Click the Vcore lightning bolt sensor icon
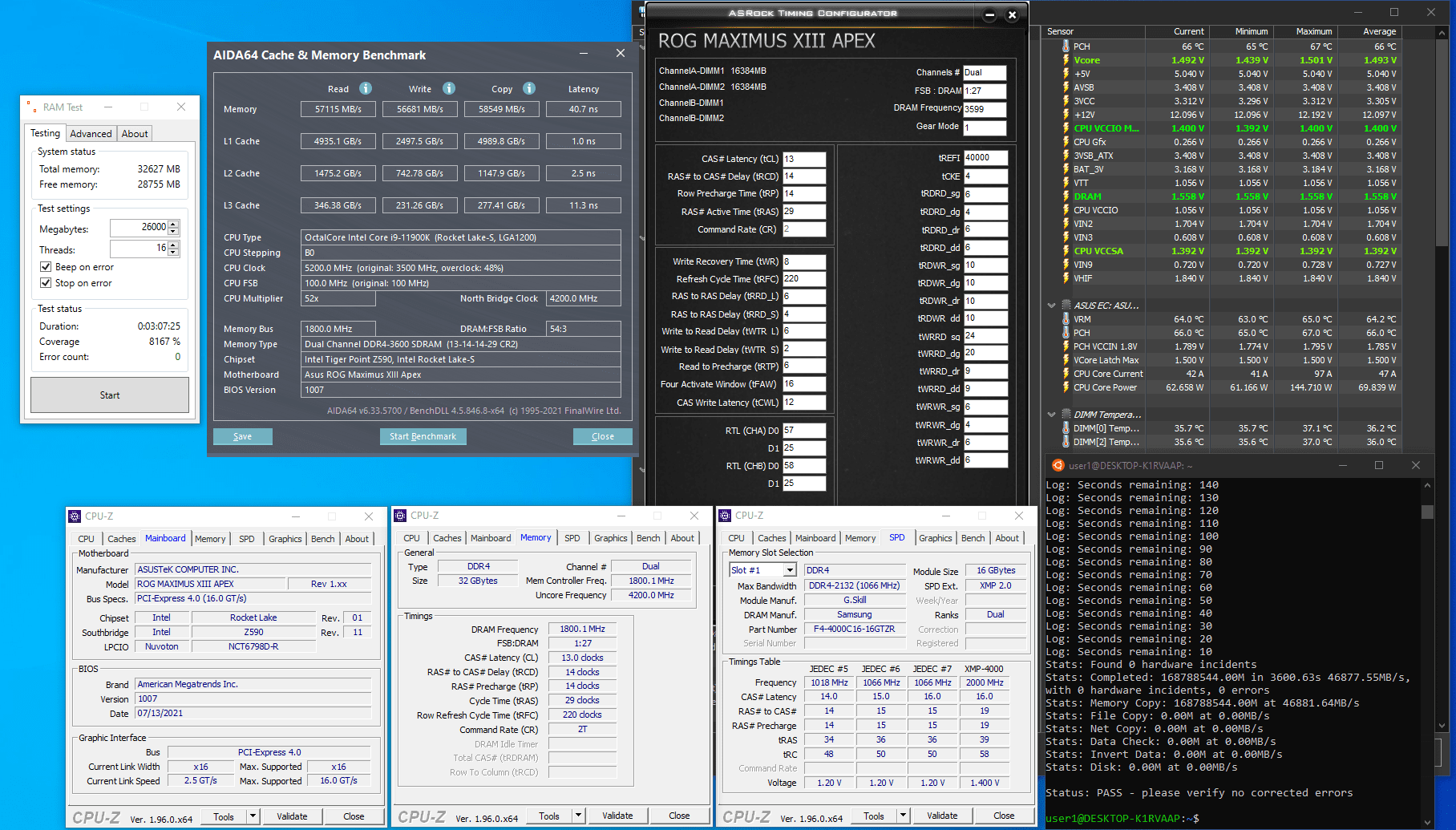 click(x=1066, y=60)
